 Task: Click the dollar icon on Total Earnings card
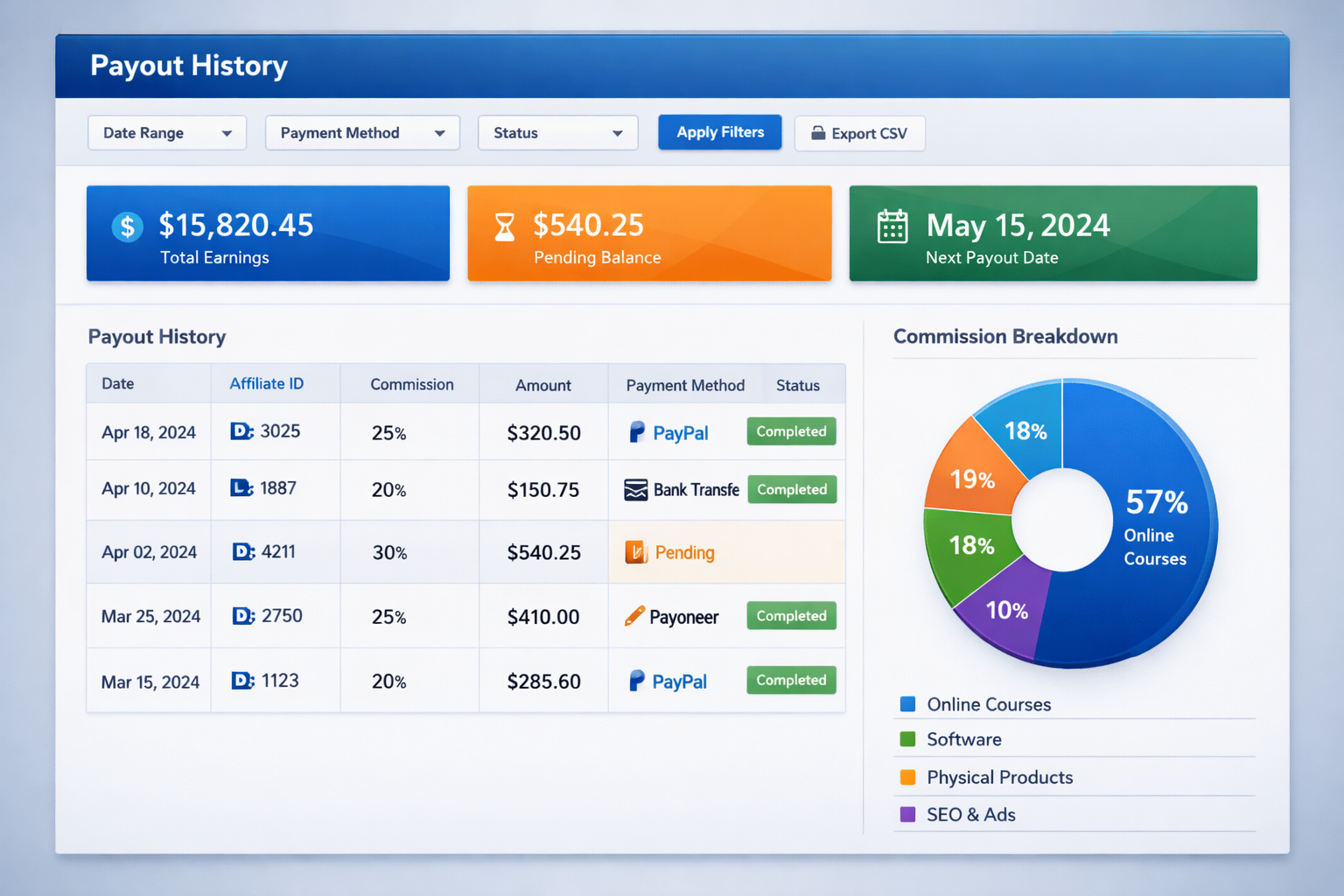point(127,227)
